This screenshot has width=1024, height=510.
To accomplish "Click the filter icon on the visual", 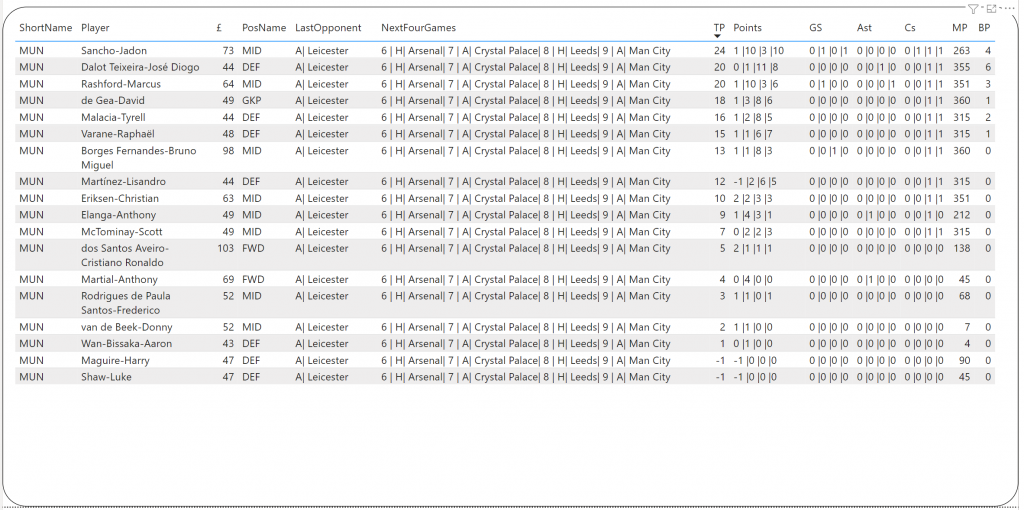I will [x=973, y=9].
